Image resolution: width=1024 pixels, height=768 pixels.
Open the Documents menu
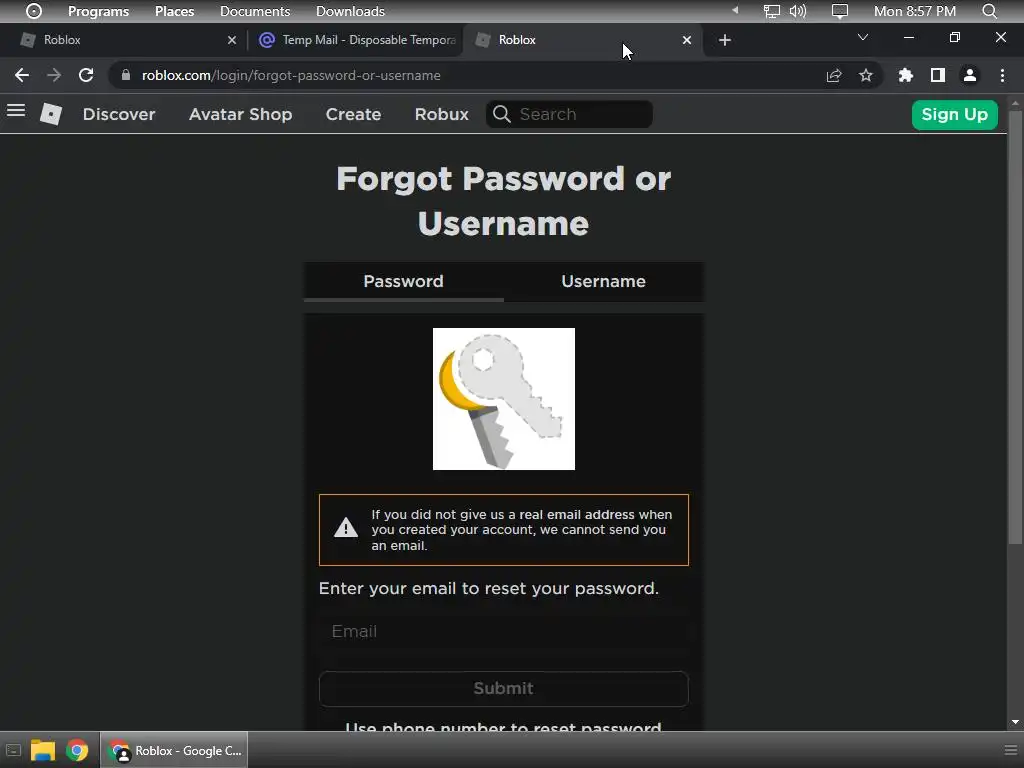[255, 11]
